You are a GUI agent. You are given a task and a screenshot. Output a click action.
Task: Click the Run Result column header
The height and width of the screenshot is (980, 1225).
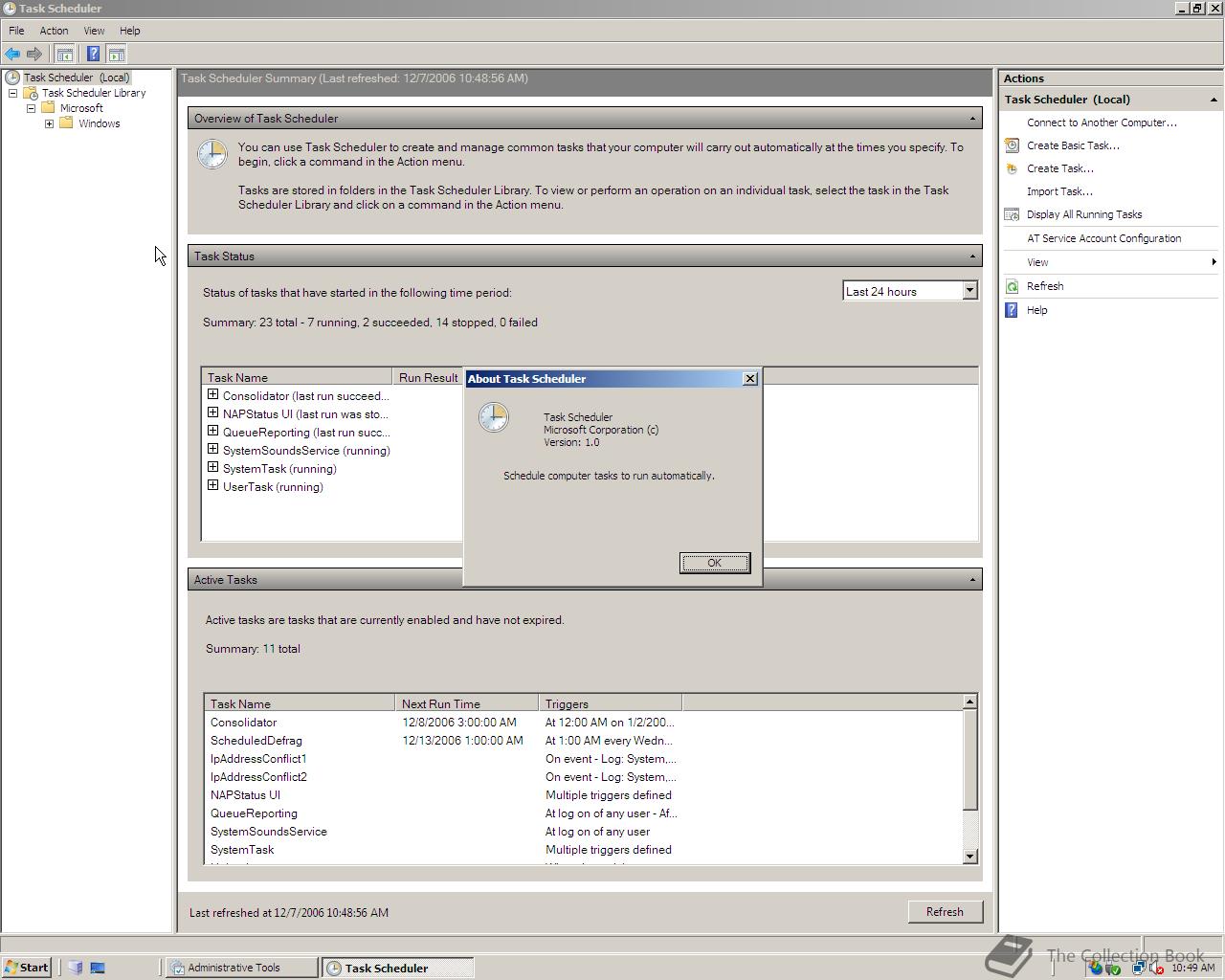428,378
